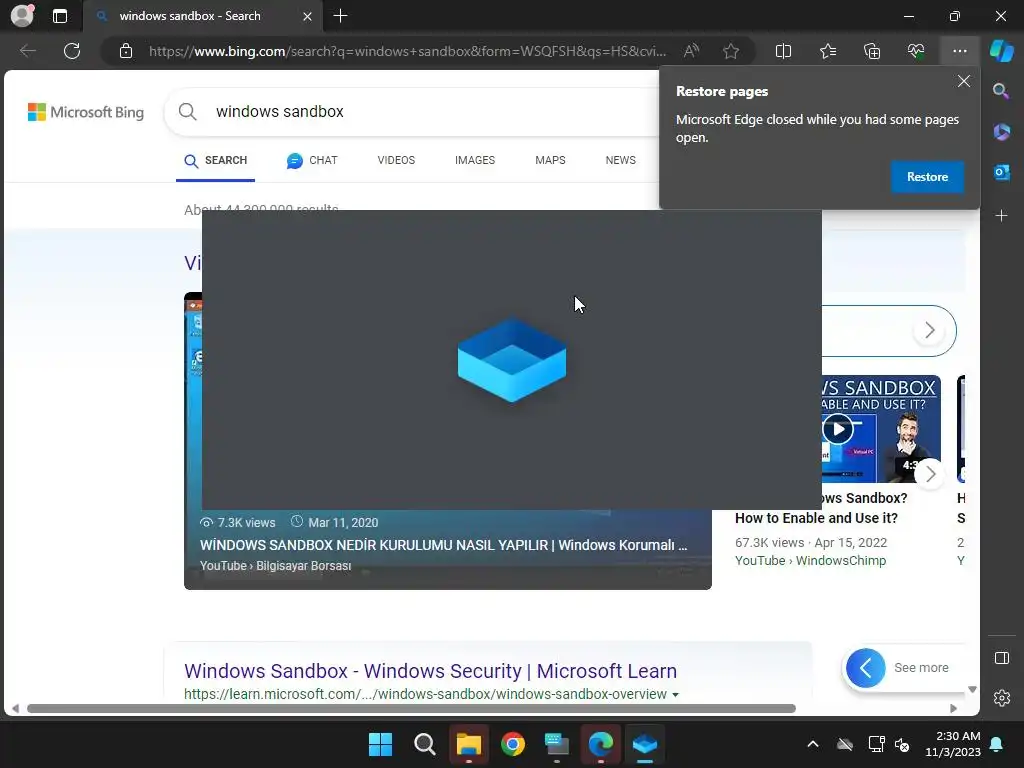Dismiss the Restore pages popup
Viewport: 1024px width, 768px height.
click(x=963, y=81)
